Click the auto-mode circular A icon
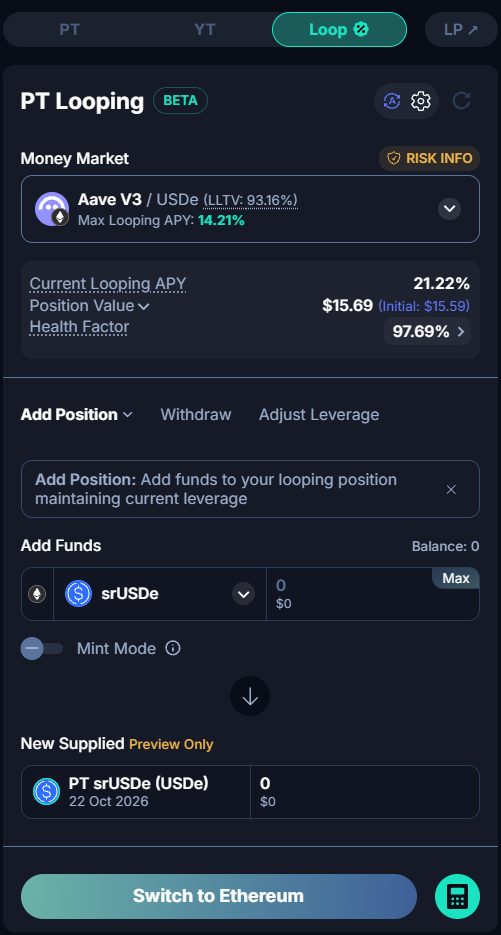 point(392,101)
